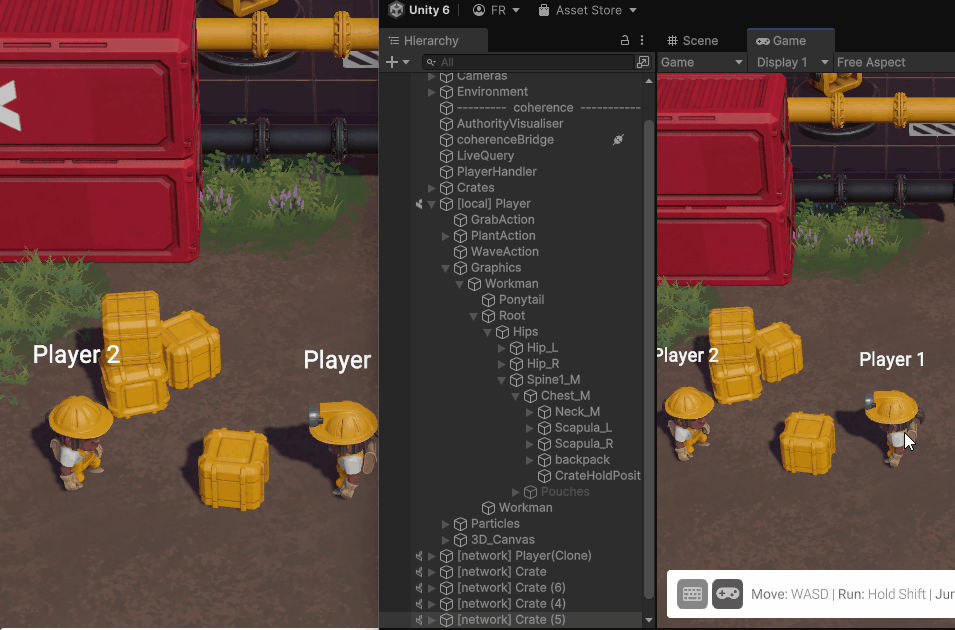Click the Unity 6 logo icon
Viewport: 955px width, 630px height.
click(397, 10)
